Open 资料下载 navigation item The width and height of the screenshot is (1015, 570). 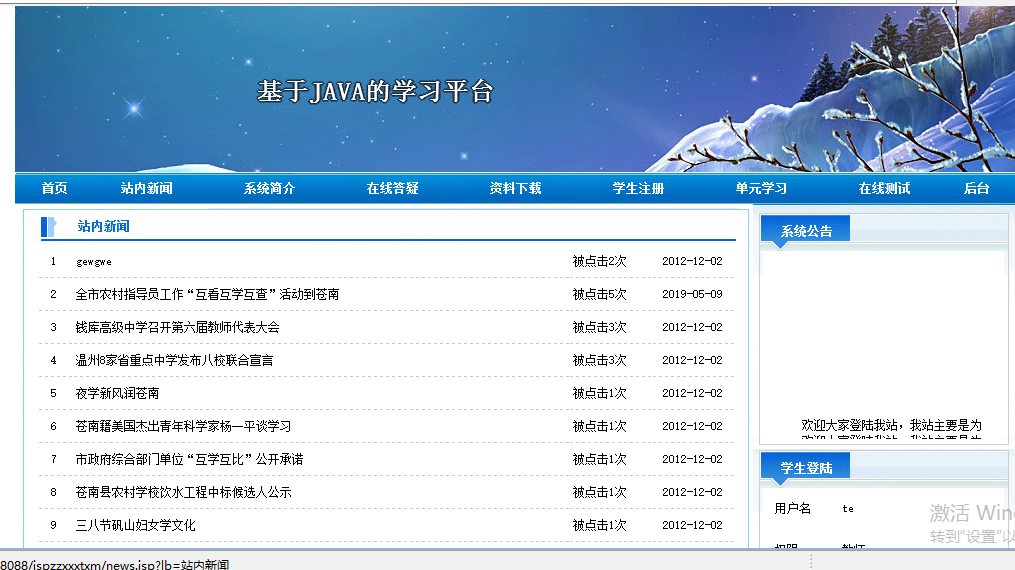tap(515, 188)
